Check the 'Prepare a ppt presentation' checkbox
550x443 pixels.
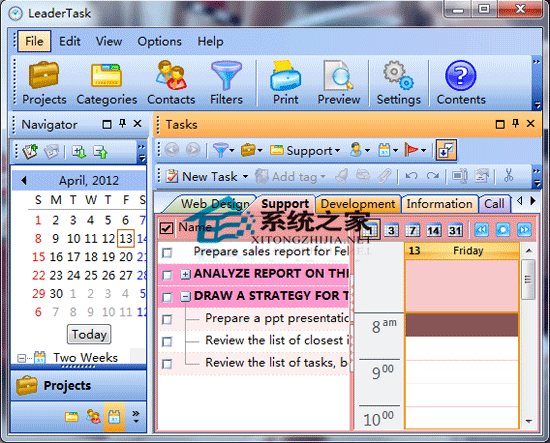(x=167, y=319)
